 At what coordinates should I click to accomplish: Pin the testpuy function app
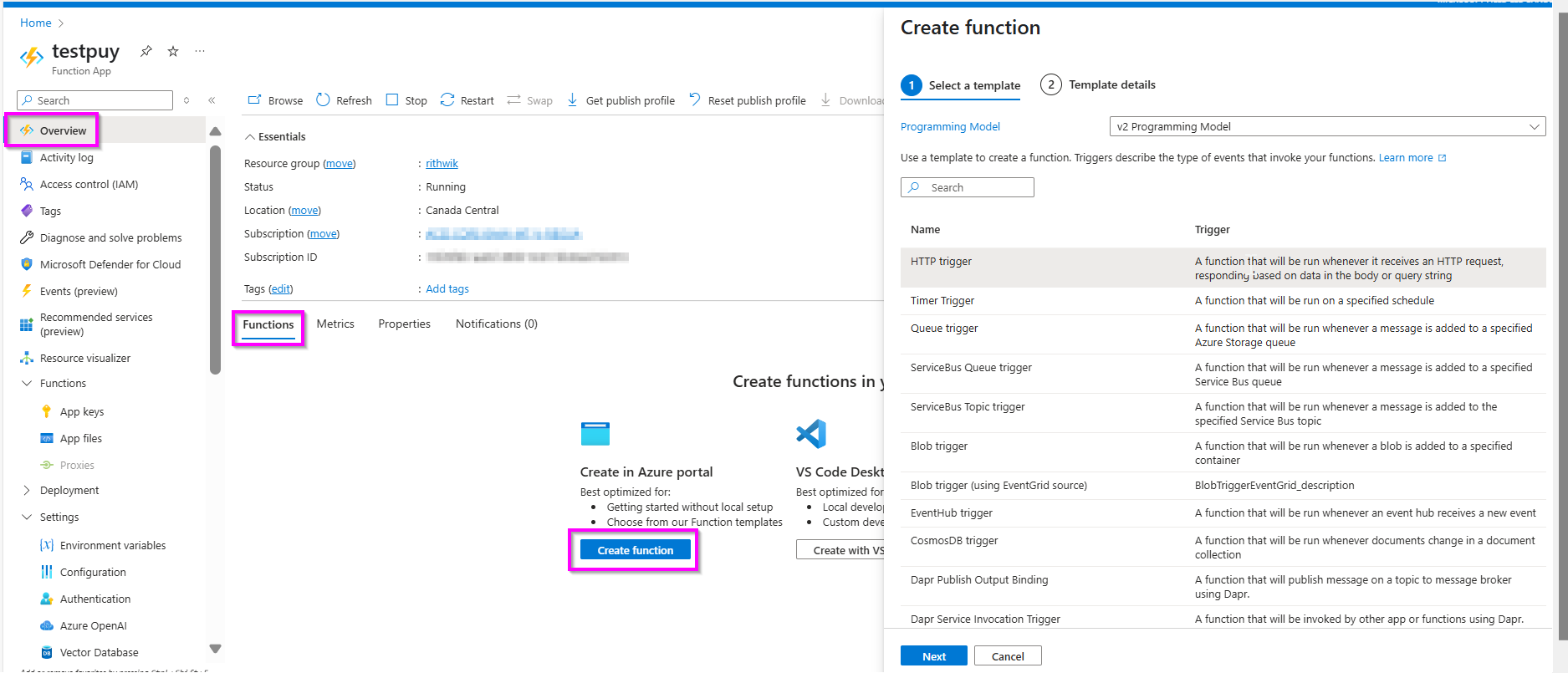point(146,51)
